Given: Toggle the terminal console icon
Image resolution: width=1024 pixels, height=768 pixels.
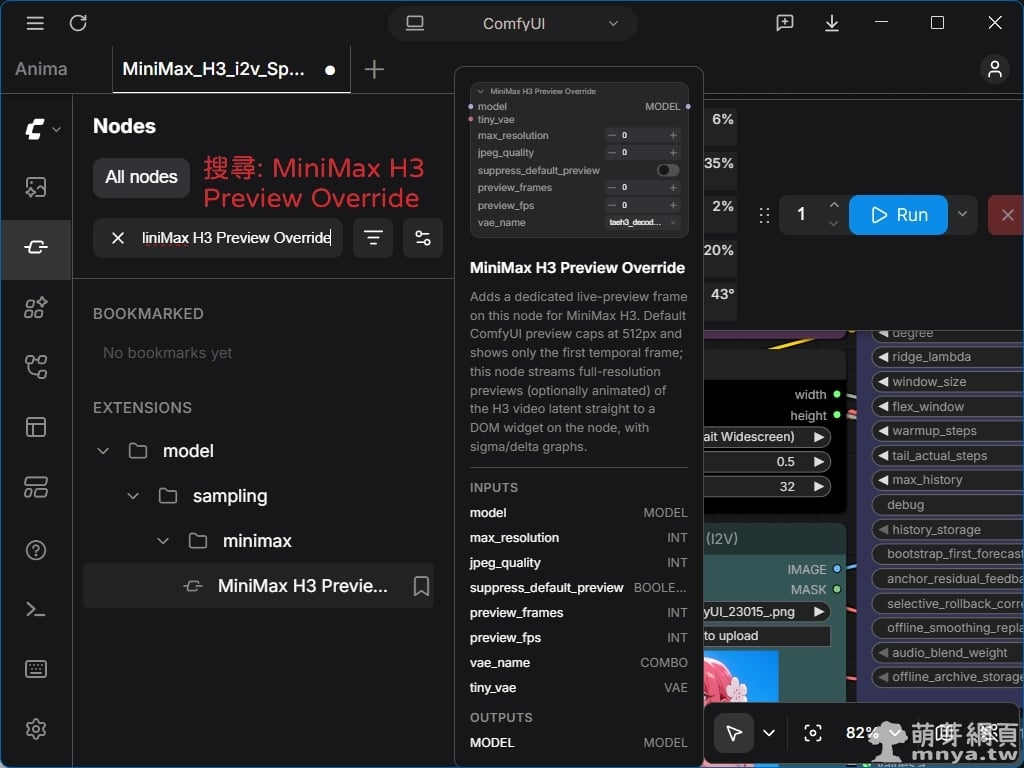Looking at the screenshot, I should [x=36, y=610].
